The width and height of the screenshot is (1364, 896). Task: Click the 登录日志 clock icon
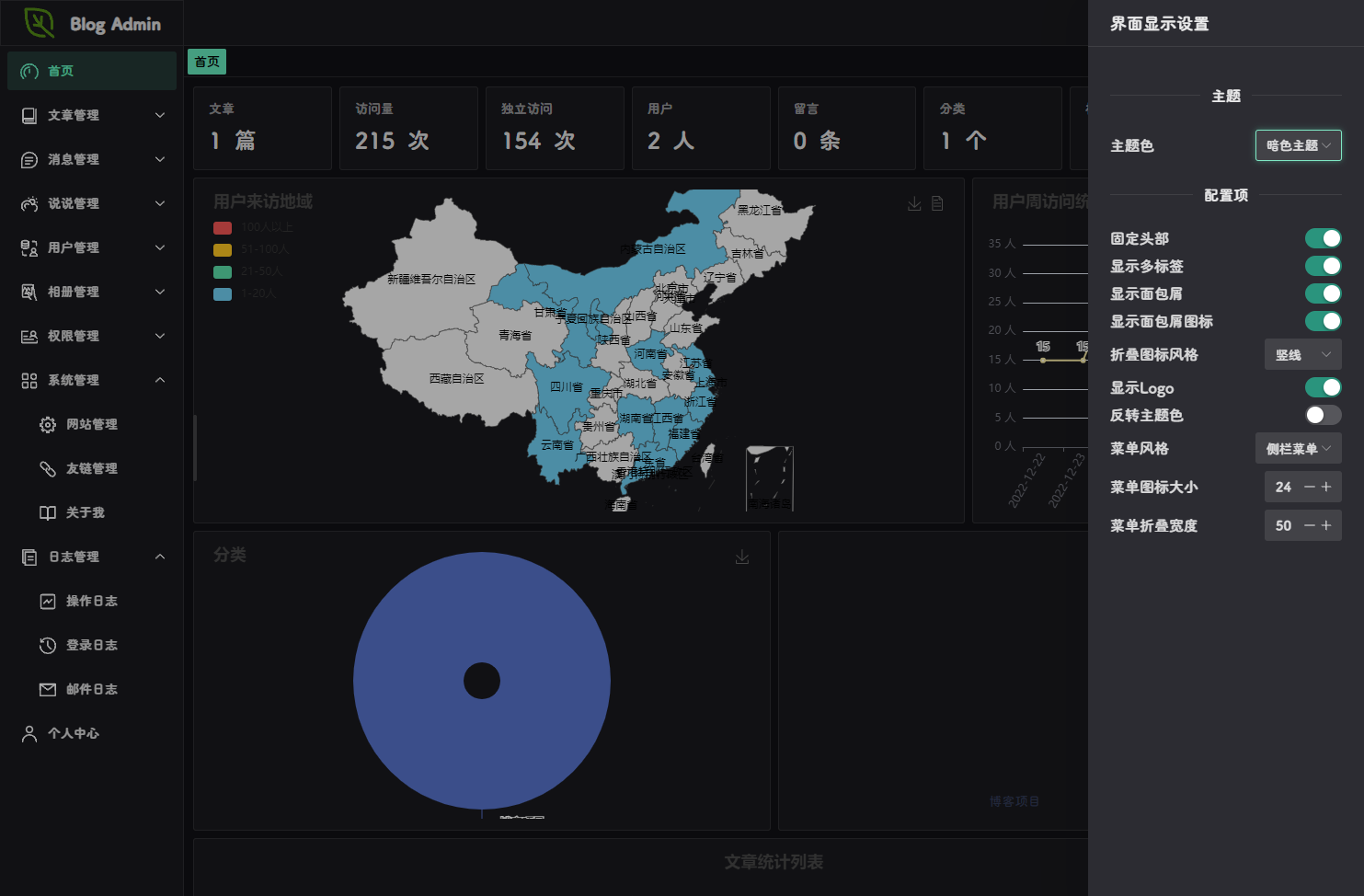pos(48,645)
